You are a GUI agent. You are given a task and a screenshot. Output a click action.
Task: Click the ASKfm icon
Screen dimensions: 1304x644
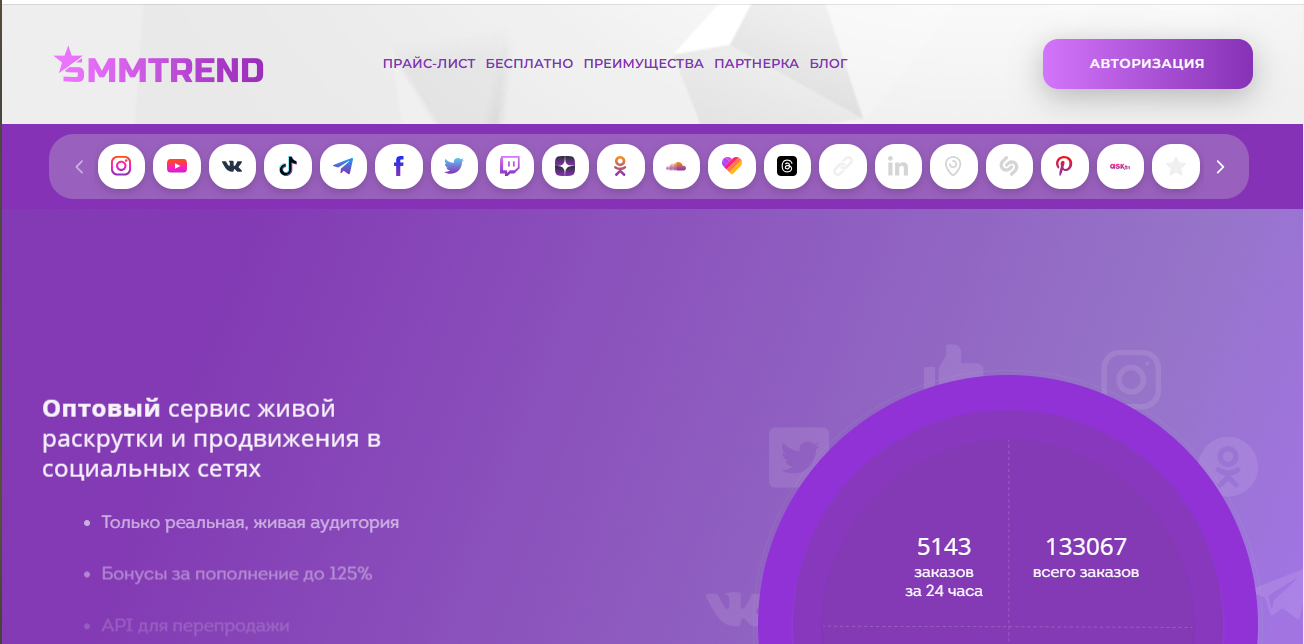[x=1120, y=166]
